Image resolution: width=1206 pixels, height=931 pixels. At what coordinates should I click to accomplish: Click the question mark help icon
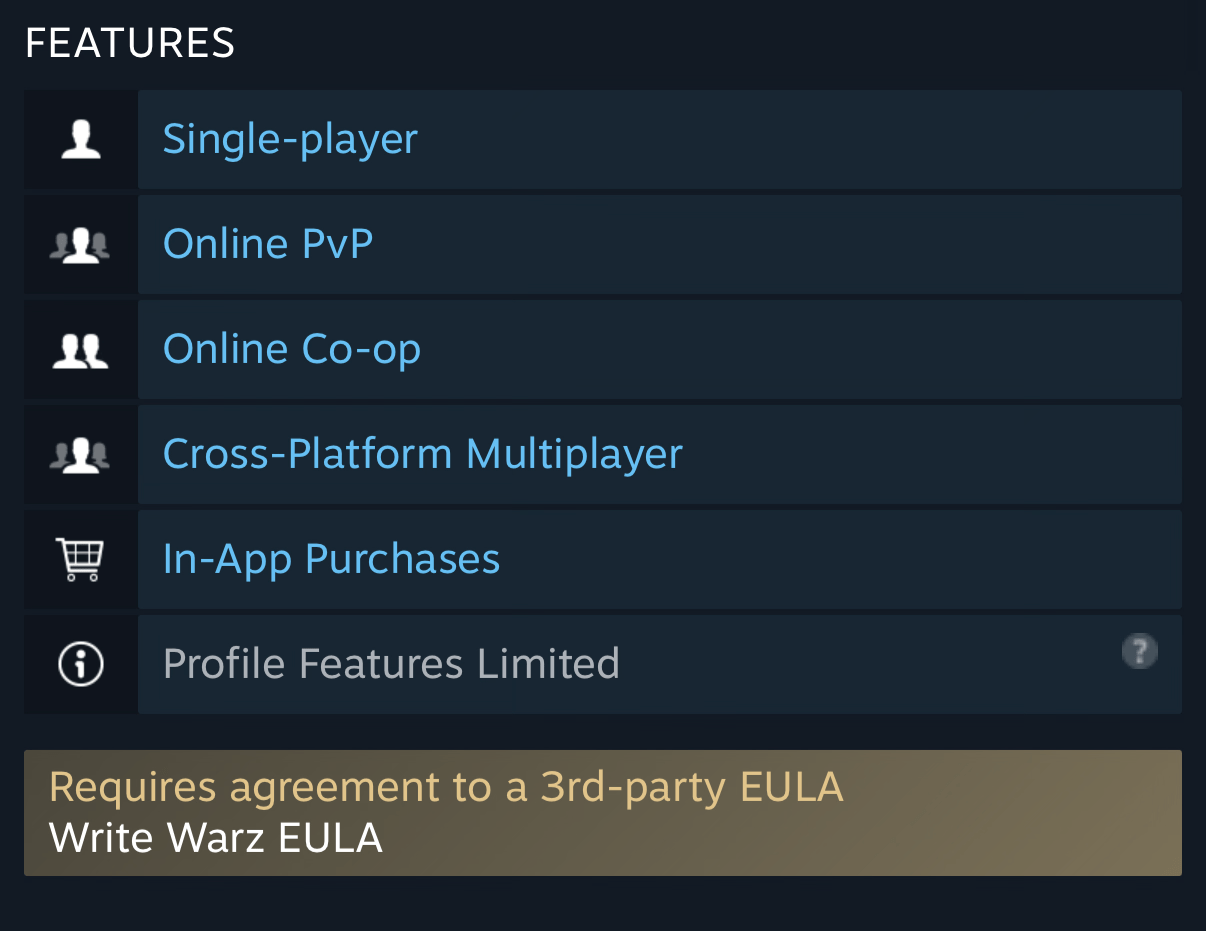(x=1139, y=652)
